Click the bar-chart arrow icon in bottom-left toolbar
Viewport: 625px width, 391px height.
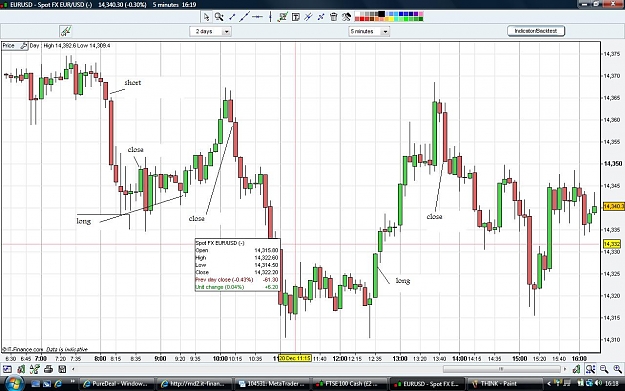click(21, 369)
